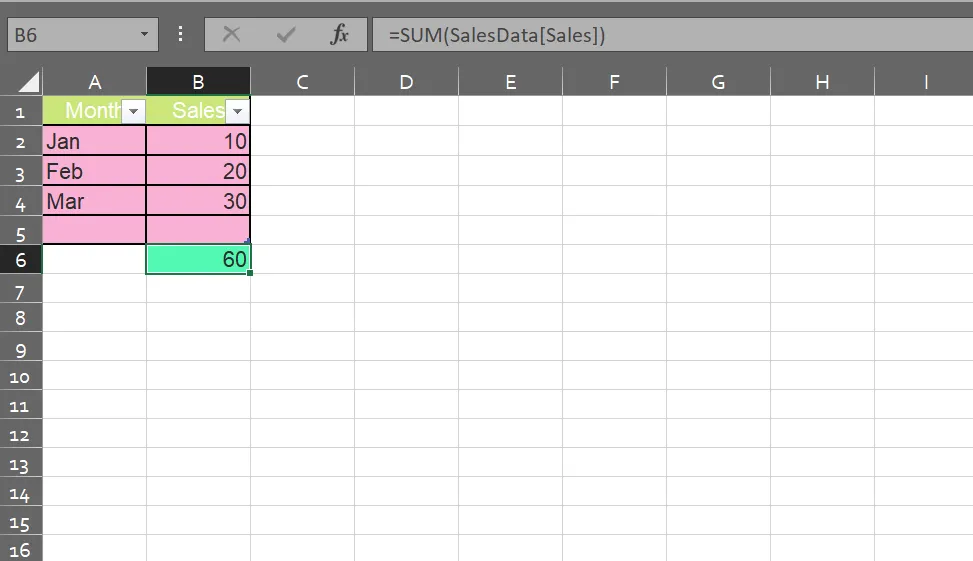Select row 16 header

[x=20, y=549]
